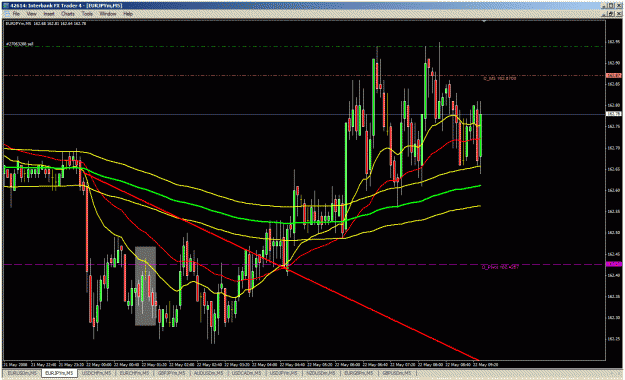Minimize the inner chart window
Viewport: 625px width, 380px height.
click(604, 14)
